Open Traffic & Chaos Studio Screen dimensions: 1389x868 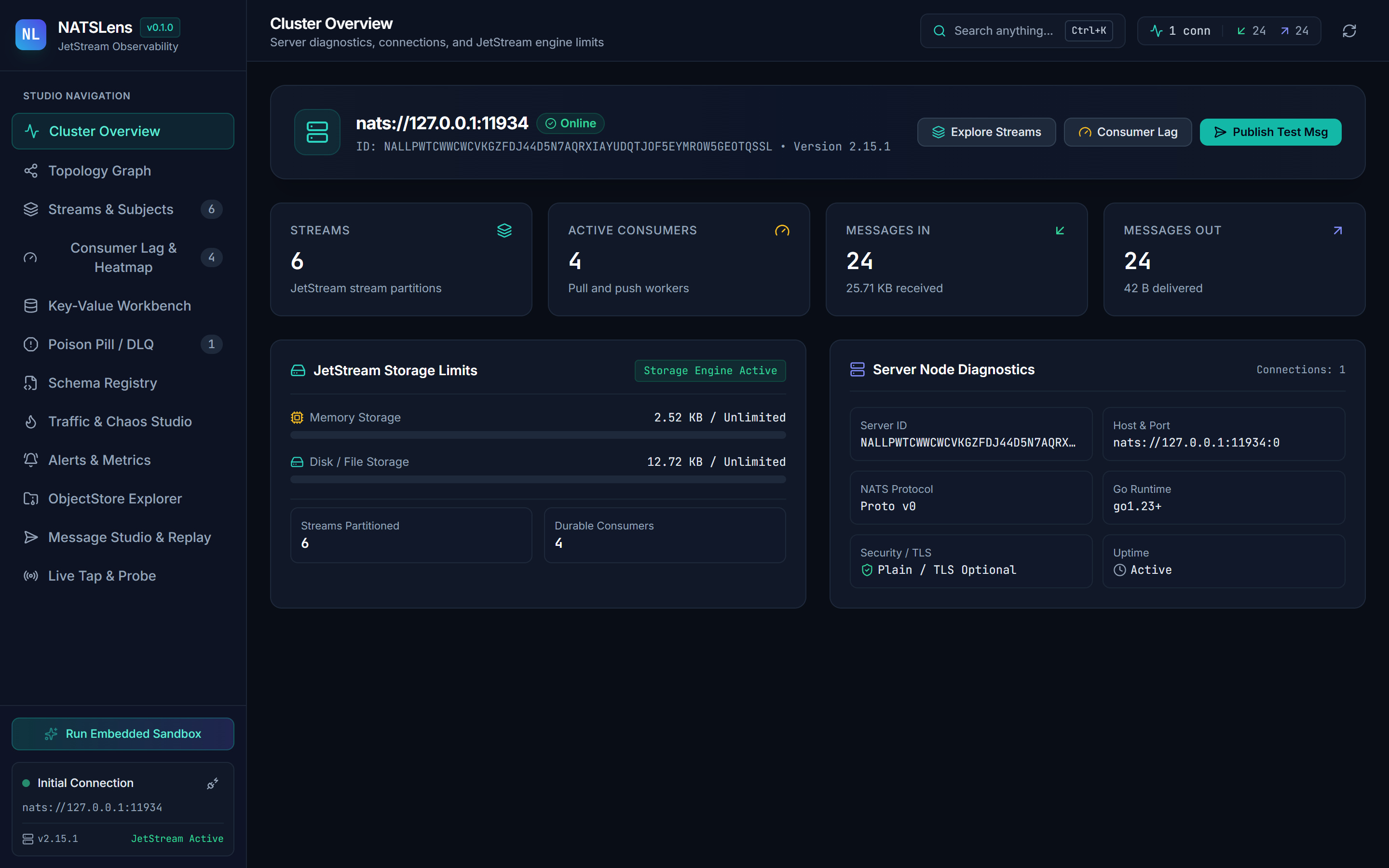coord(123,421)
